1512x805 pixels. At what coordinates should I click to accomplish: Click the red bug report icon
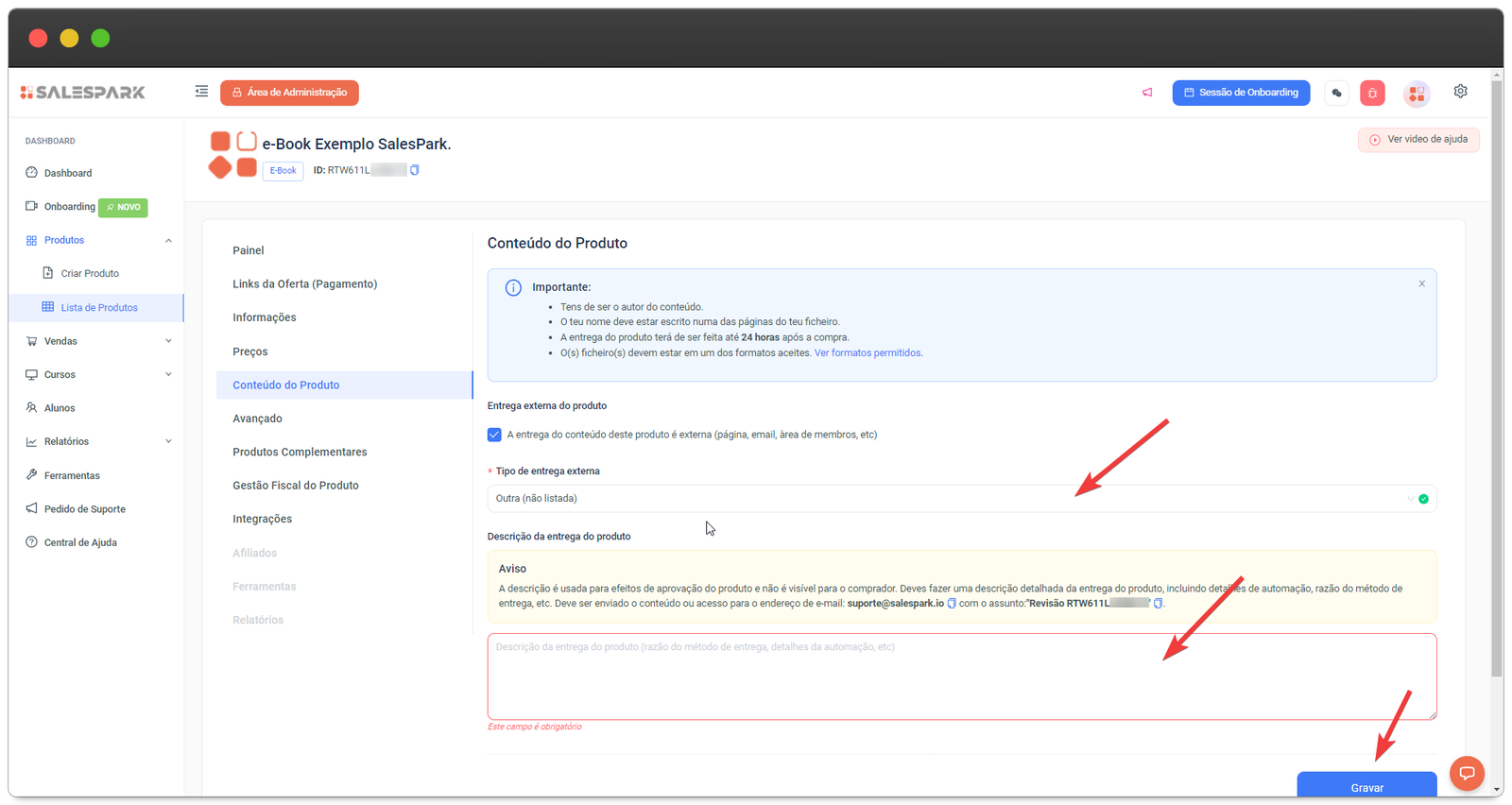[x=1372, y=93]
